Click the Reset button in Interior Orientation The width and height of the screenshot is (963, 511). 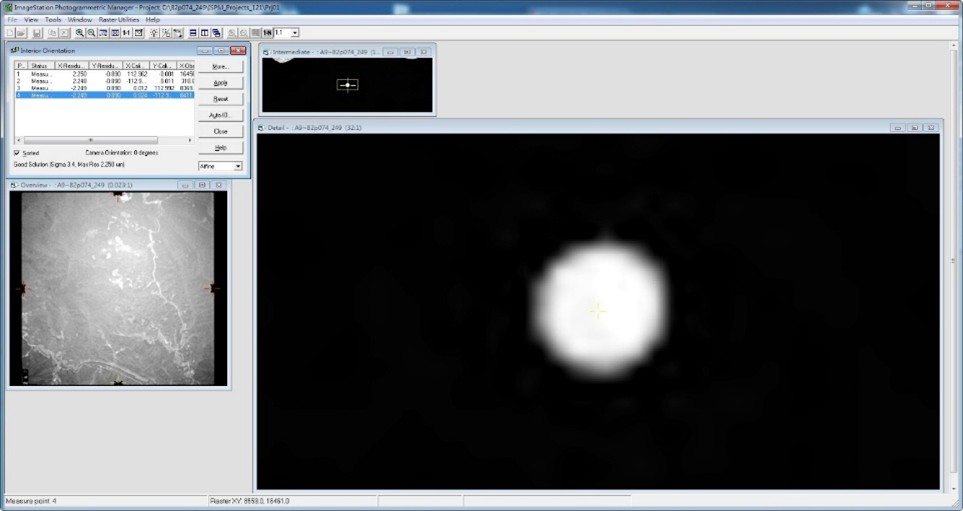pos(220,99)
